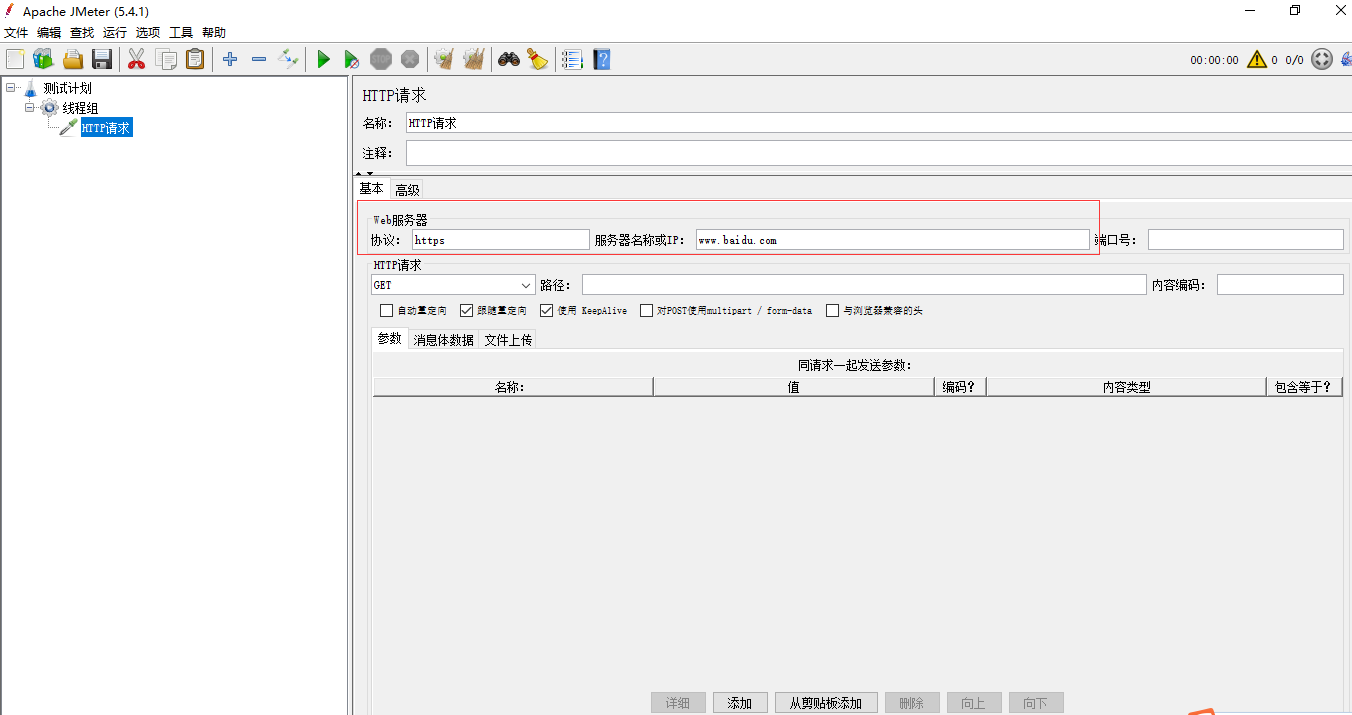Viewport: 1352px width, 715px height.
Task: Clear results with single broom gear icon
Action: [x=444, y=59]
